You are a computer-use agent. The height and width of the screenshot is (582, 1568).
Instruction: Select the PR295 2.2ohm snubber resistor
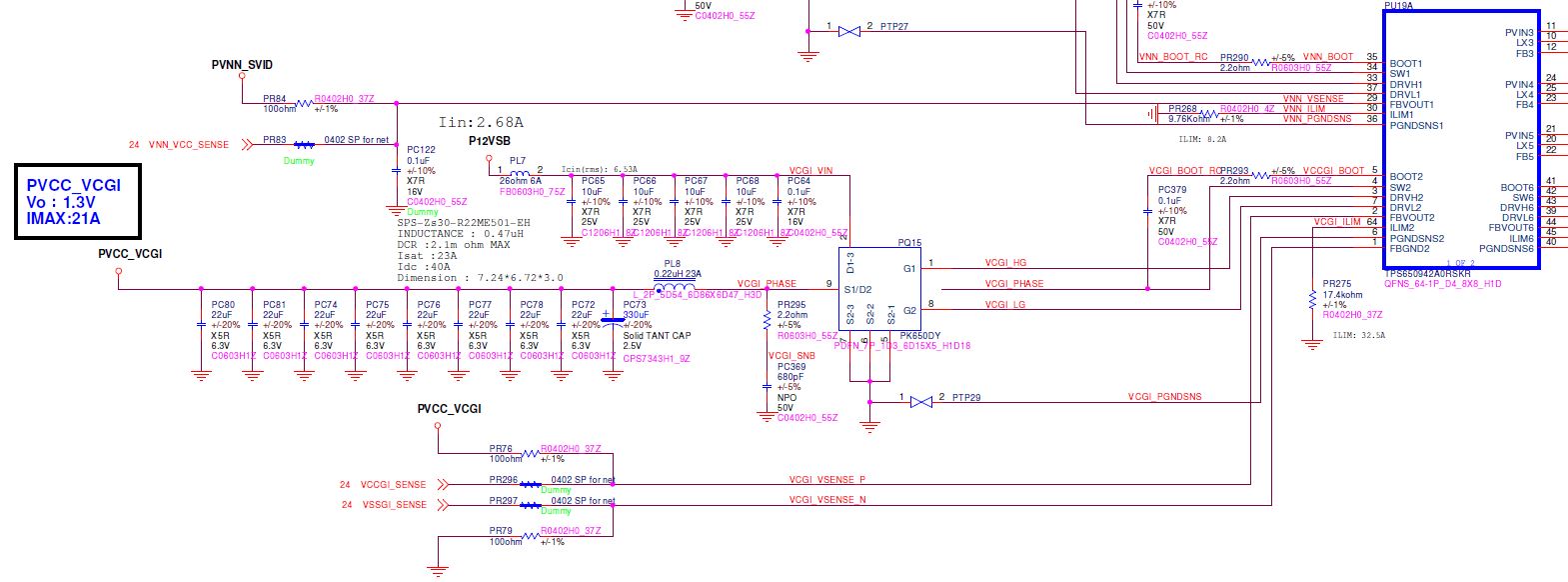point(767,319)
